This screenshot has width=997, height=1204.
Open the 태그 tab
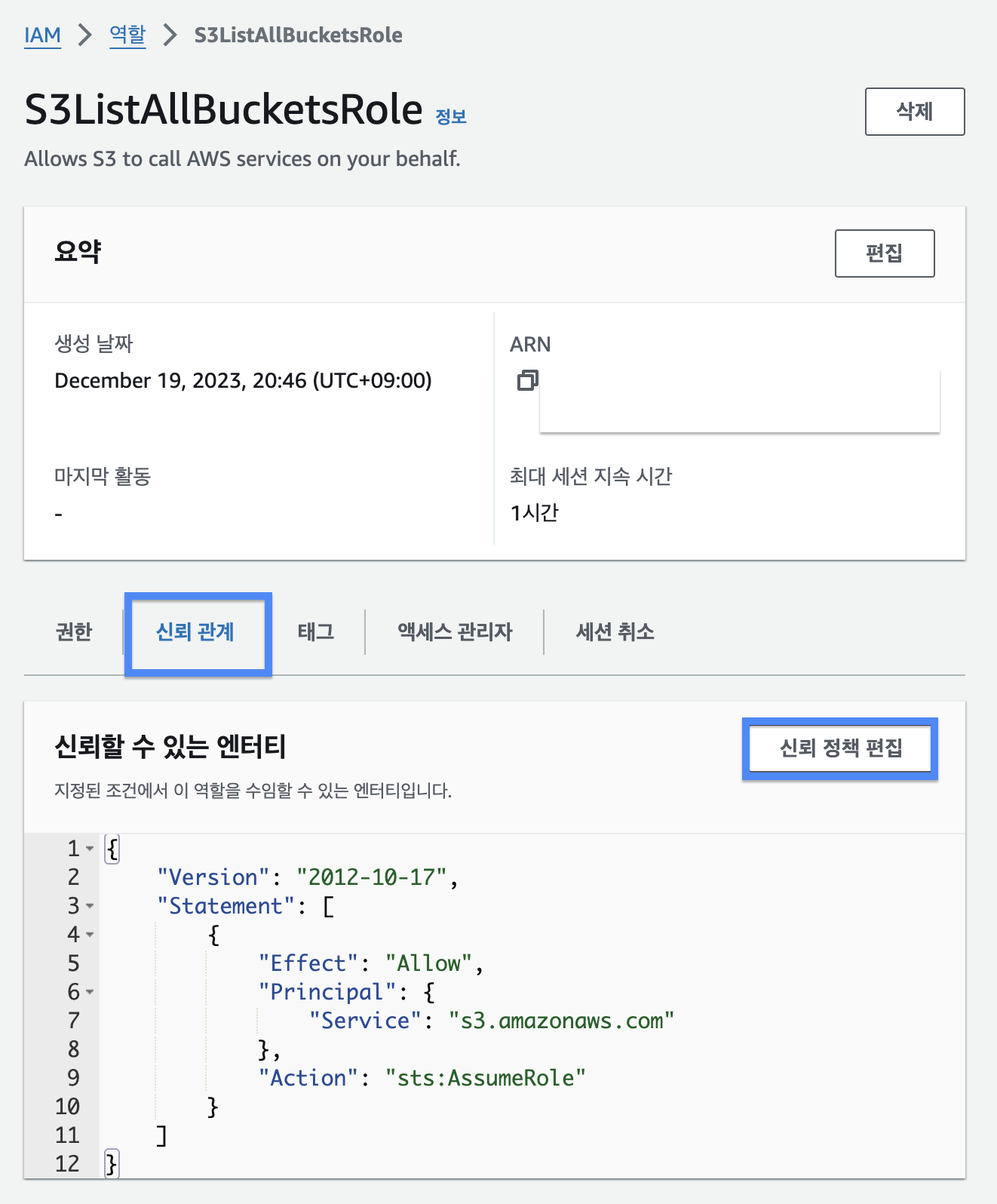(315, 632)
